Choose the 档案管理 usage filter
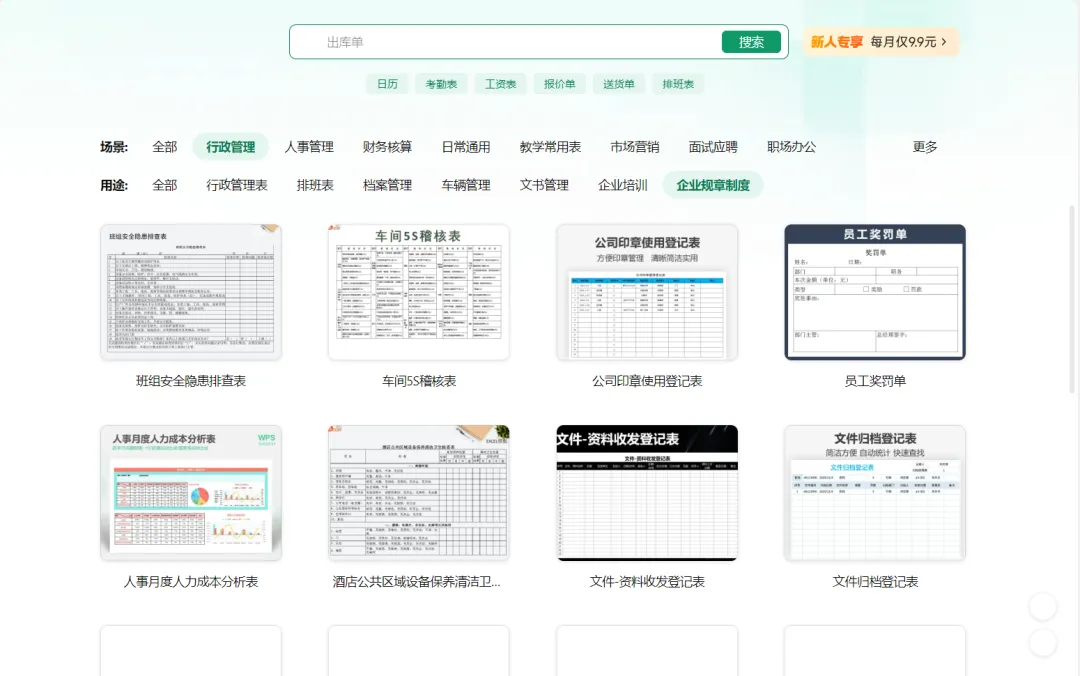 click(387, 185)
